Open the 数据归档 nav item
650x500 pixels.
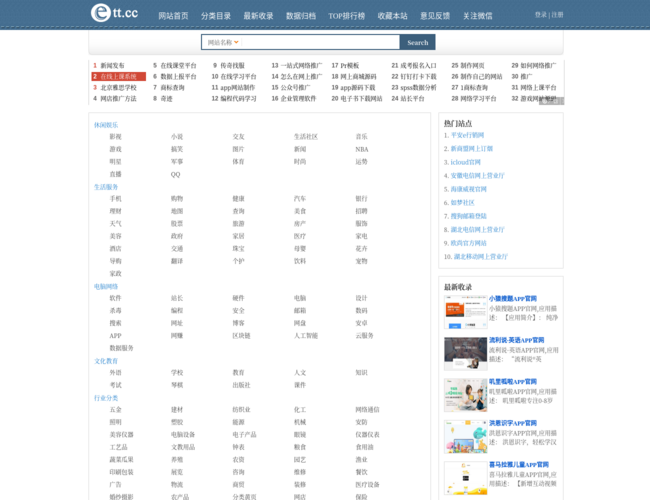(x=301, y=16)
